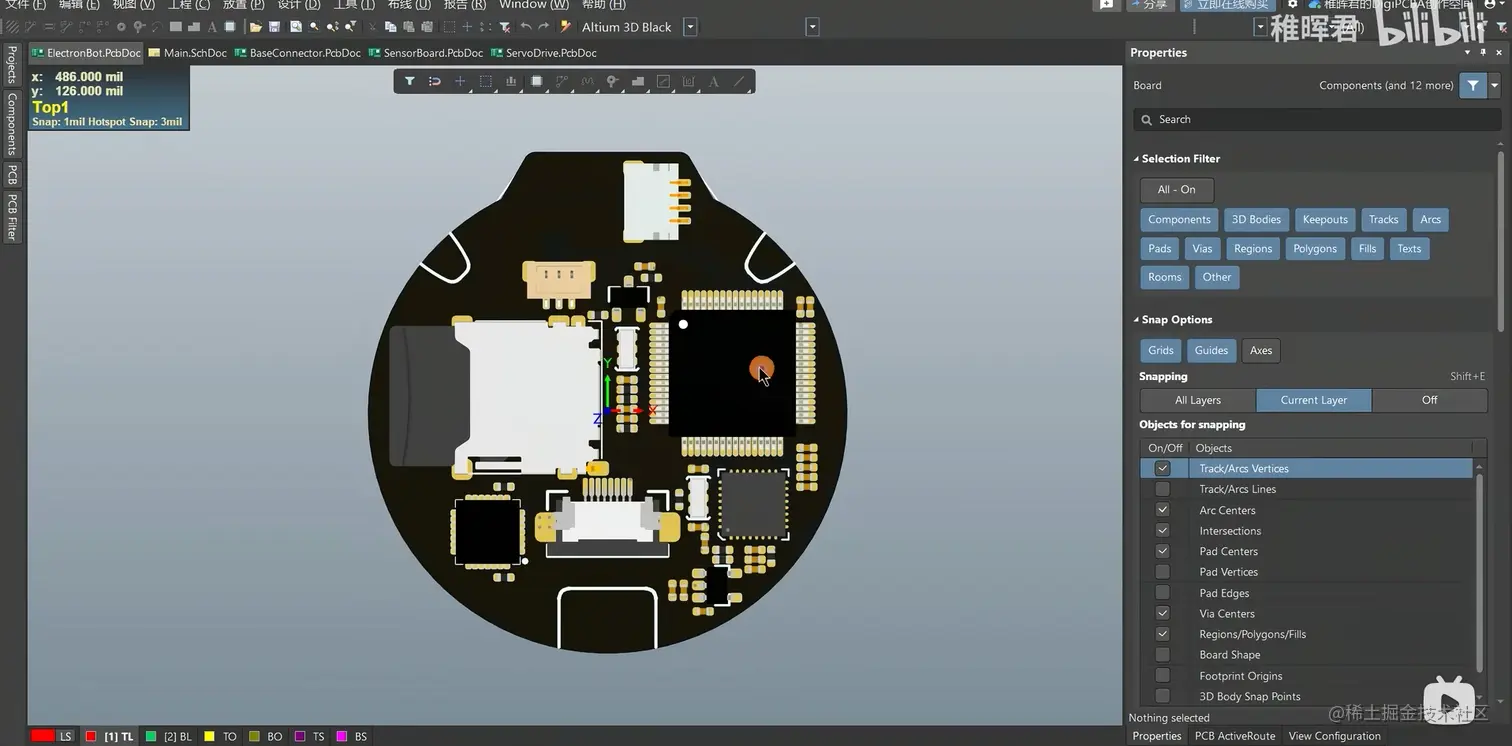Image resolution: width=1512 pixels, height=746 pixels.
Task: Collapse the Snap Options section
Action: [1136, 320]
